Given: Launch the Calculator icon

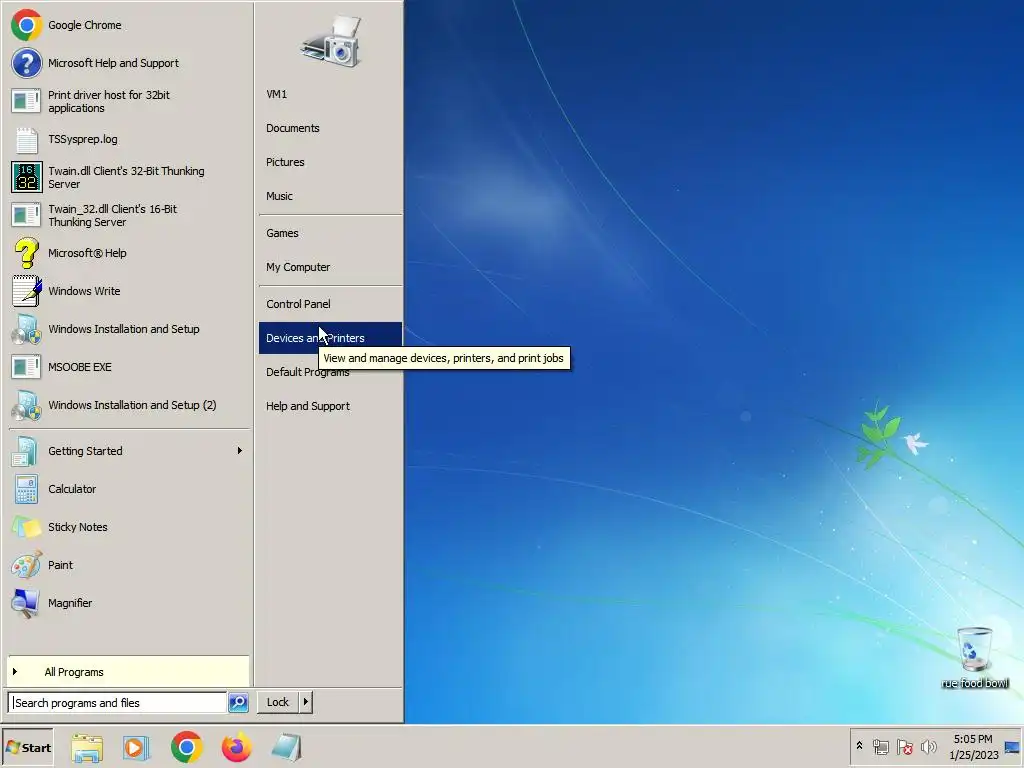Looking at the screenshot, I should tap(27, 489).
